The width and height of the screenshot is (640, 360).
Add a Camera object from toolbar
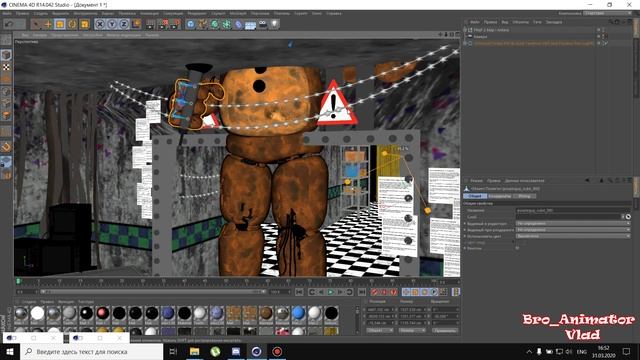point(263,24)
